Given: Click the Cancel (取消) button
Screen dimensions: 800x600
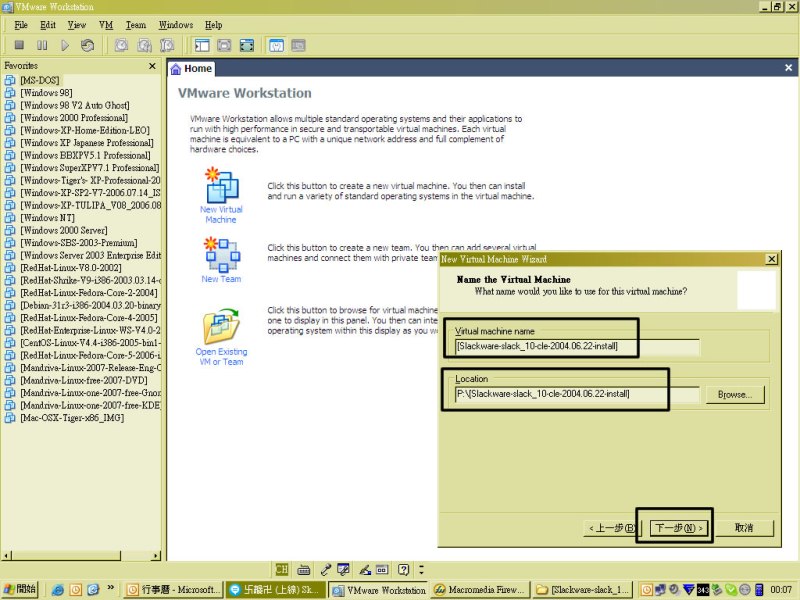Looking at the screenshot, I should [744, 528].
